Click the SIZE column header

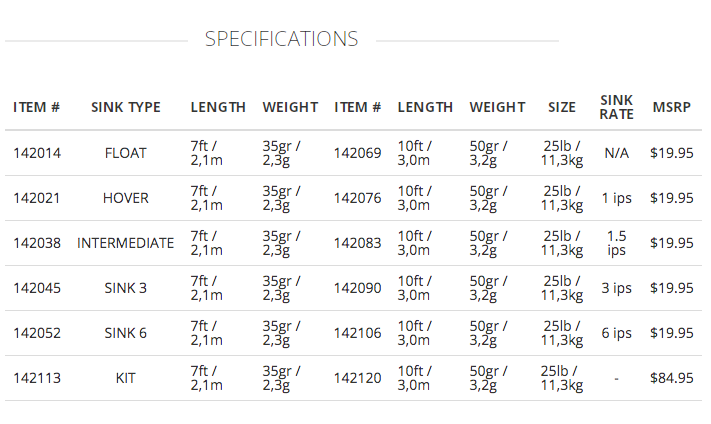[x=562, y=107]
